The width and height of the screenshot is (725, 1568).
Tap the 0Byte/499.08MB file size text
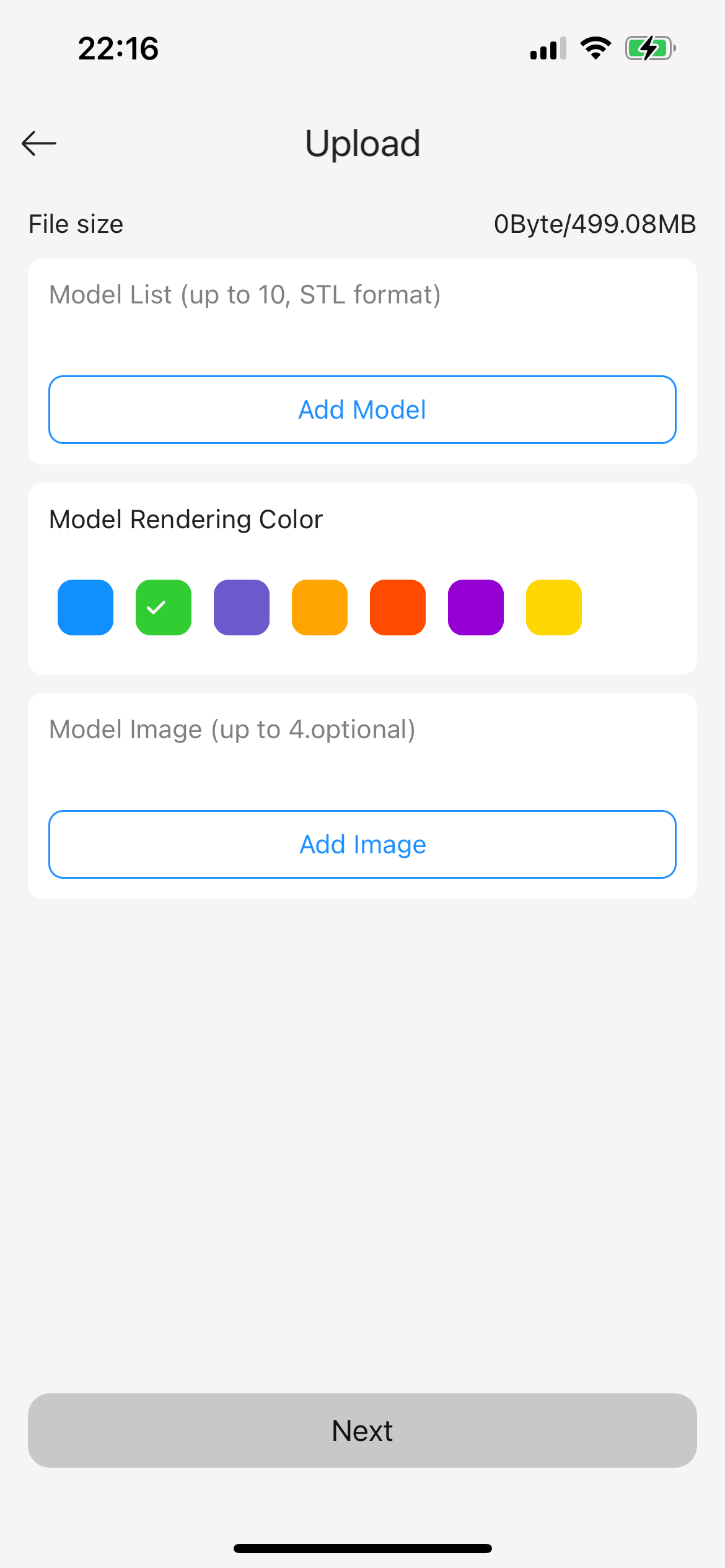tap(595, 224)
